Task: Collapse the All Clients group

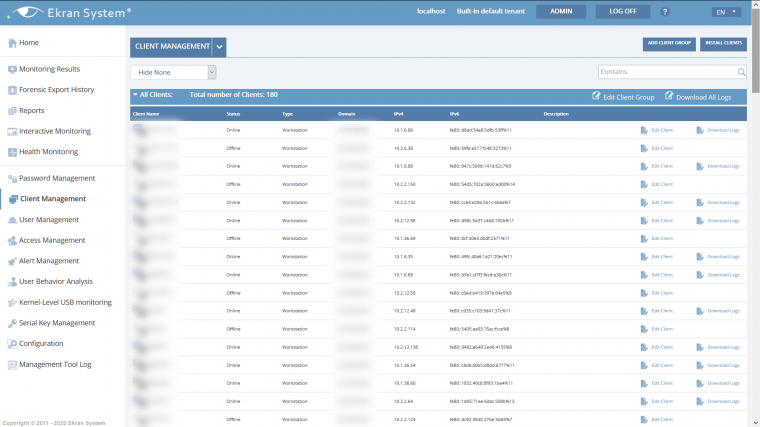Action: pos(135,95)
